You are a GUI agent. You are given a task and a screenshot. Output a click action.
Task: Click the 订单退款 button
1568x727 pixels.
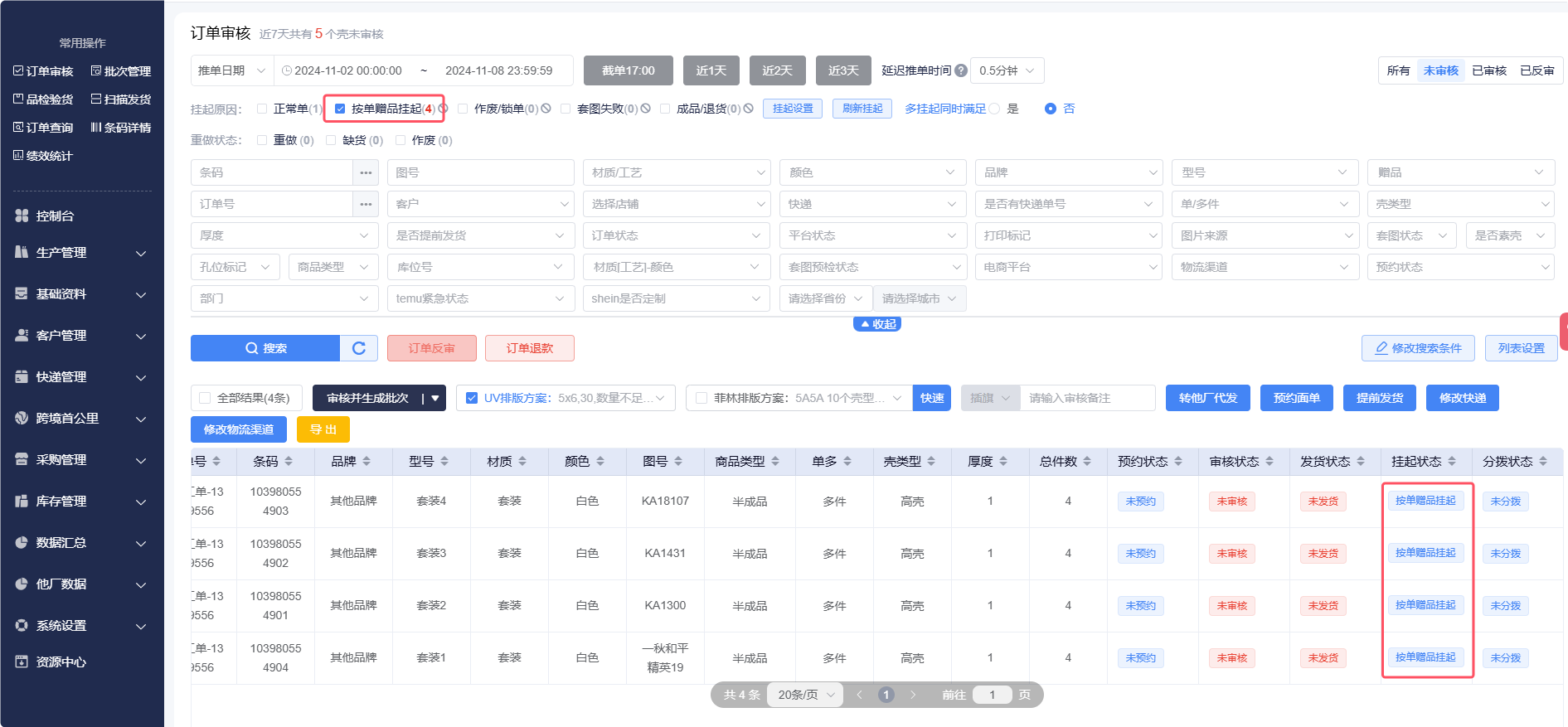coord(529,348)
